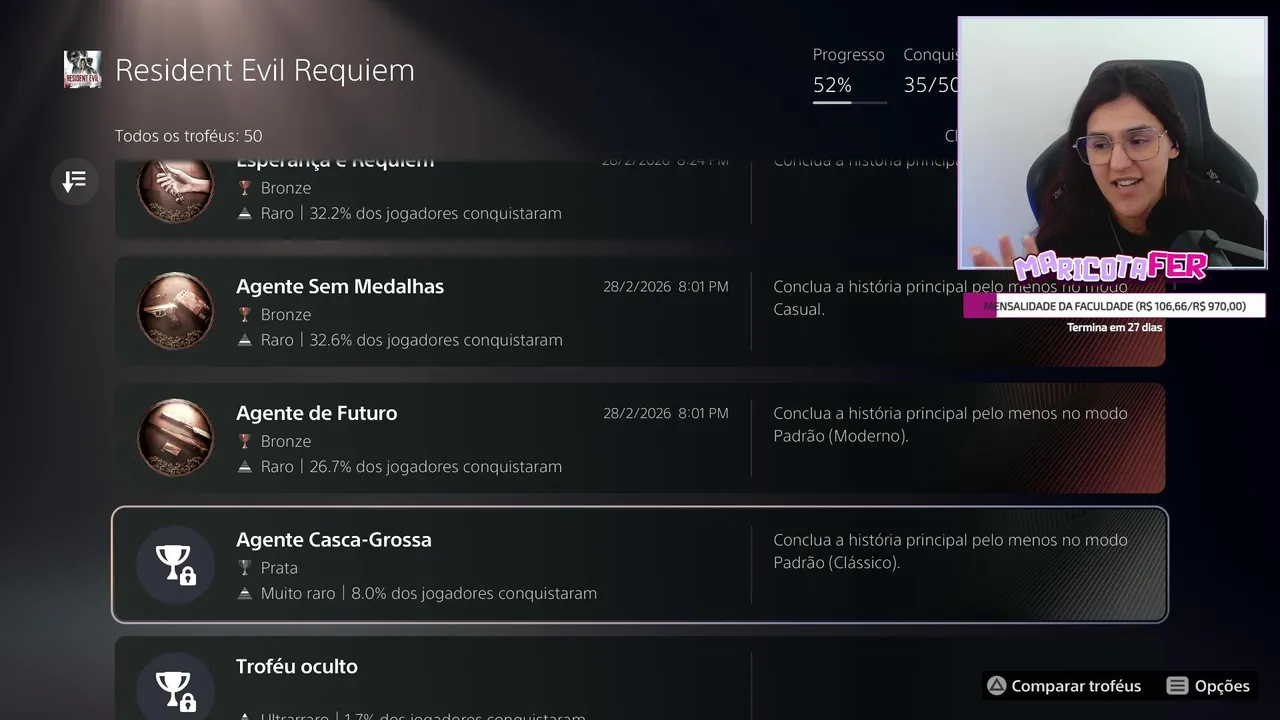Image resolution: width=1280 pixels, height=720 pixels.
Task: Select the Agente de Futuro trophy title
Action: click(x=317, y=413)
